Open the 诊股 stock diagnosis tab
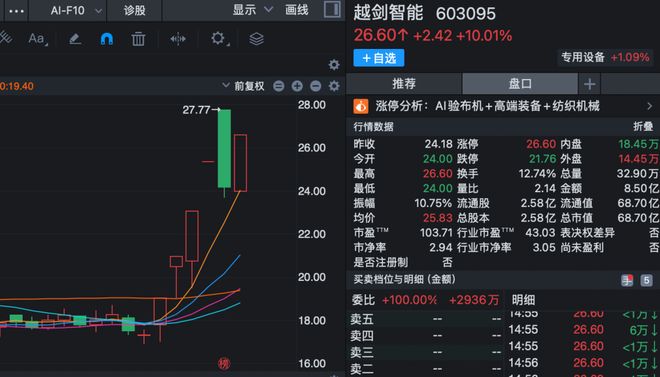This screenshot has height=377, width=660. 135,11
